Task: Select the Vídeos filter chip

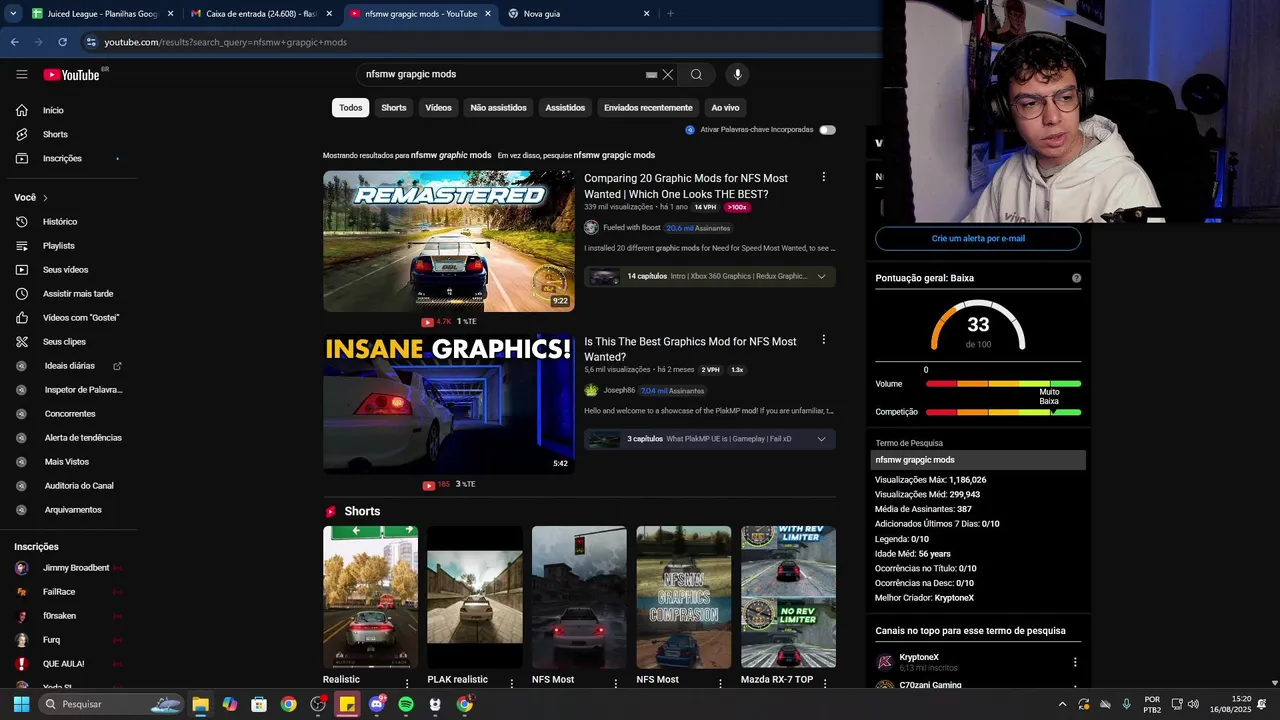Action: coord(438,108)
